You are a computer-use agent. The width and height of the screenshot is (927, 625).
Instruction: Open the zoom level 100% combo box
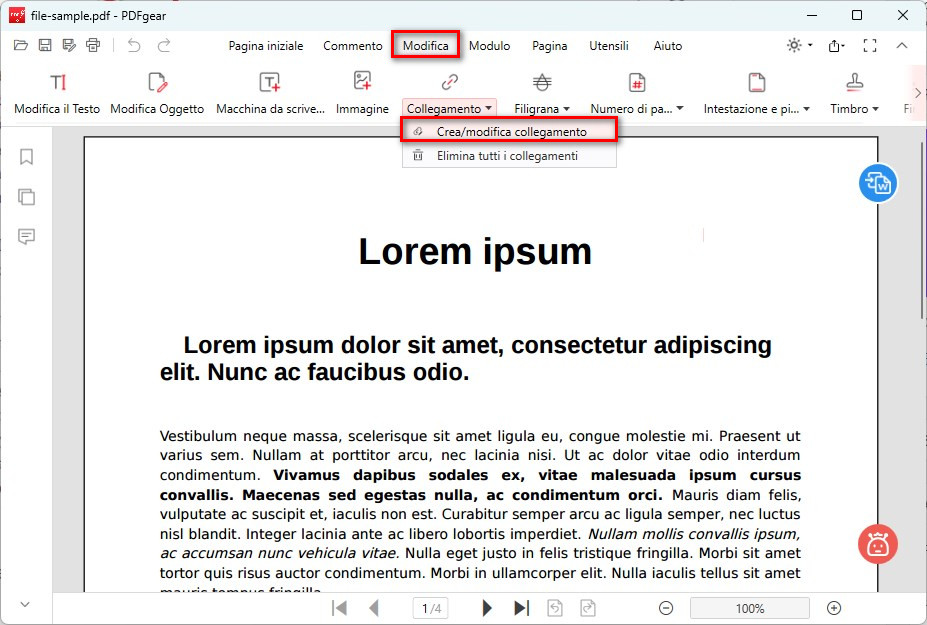tap(749, 608)
